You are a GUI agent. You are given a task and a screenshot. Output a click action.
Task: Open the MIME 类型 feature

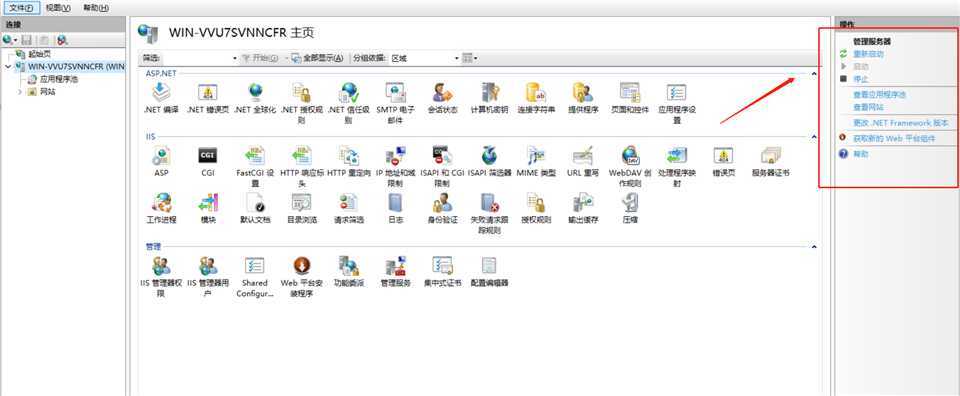(x=536, y=162)
